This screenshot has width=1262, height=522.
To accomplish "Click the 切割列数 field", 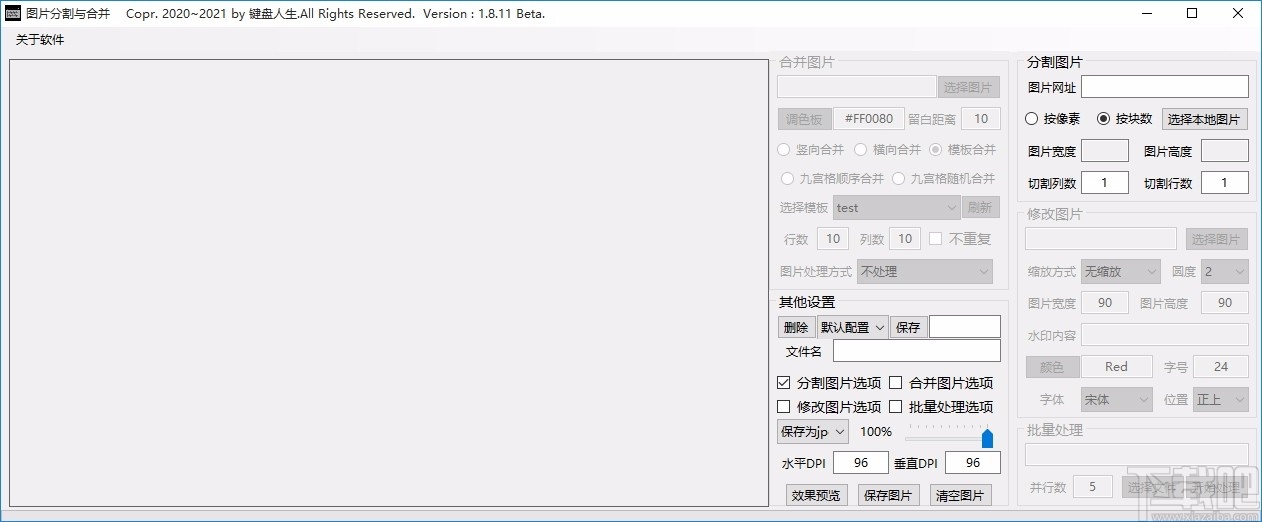I will point(1105,183).
